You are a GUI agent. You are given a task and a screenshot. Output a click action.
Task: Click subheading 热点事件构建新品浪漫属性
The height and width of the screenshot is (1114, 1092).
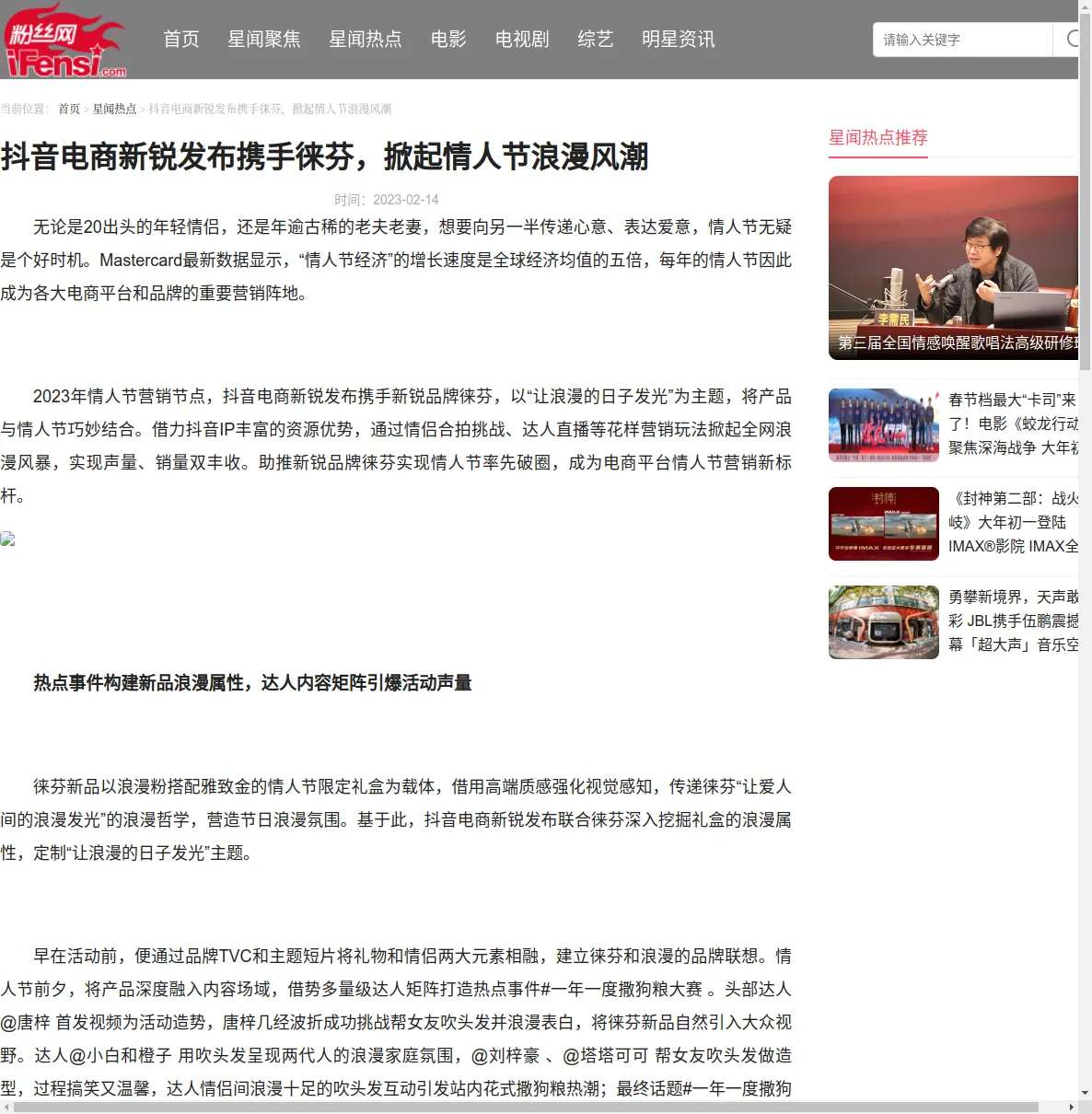252,683
